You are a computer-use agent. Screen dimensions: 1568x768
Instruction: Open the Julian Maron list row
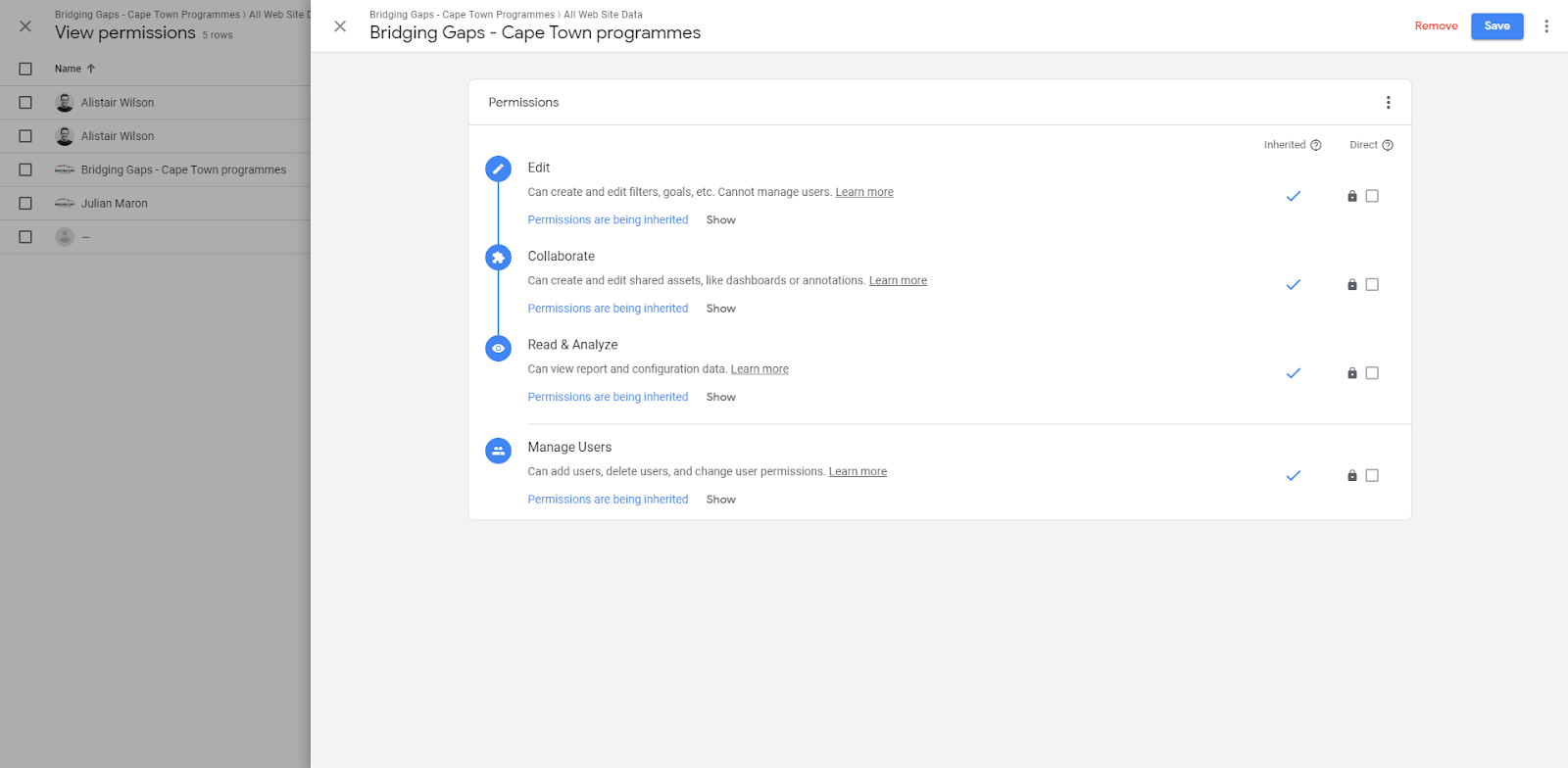pos(155,204)
